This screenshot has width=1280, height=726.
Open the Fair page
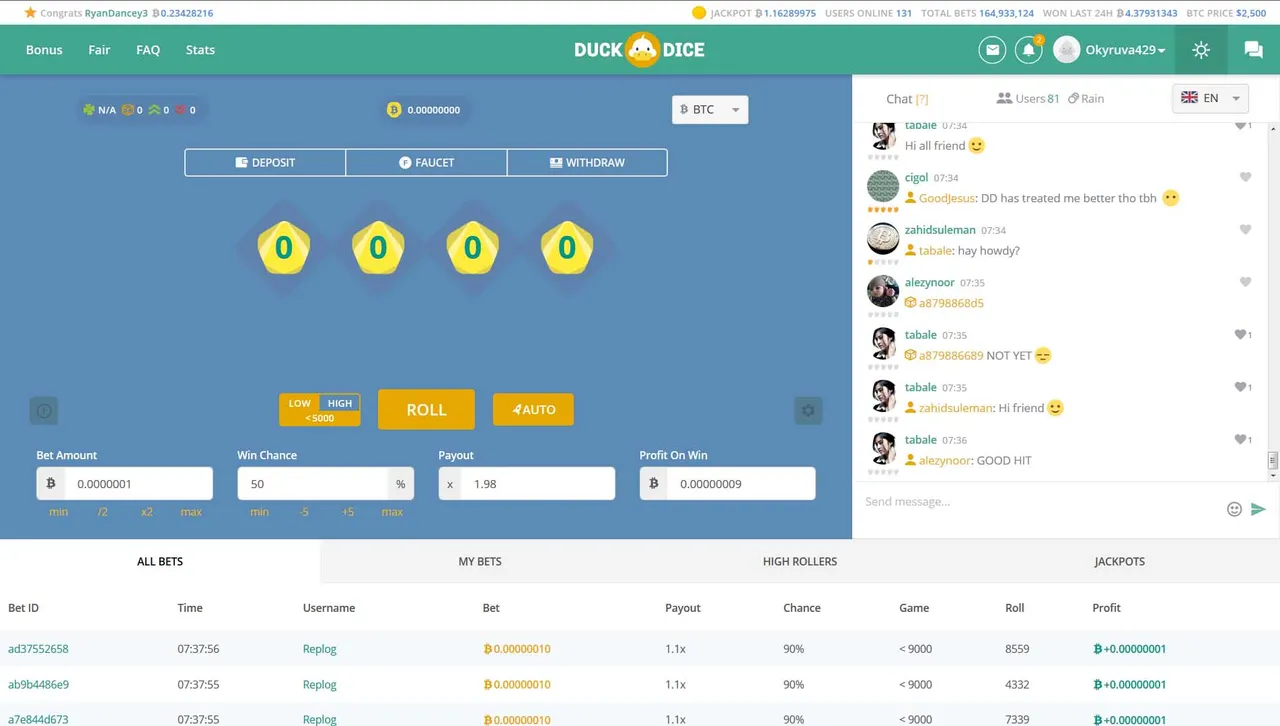pyautogui.click(x=99, y=50)
